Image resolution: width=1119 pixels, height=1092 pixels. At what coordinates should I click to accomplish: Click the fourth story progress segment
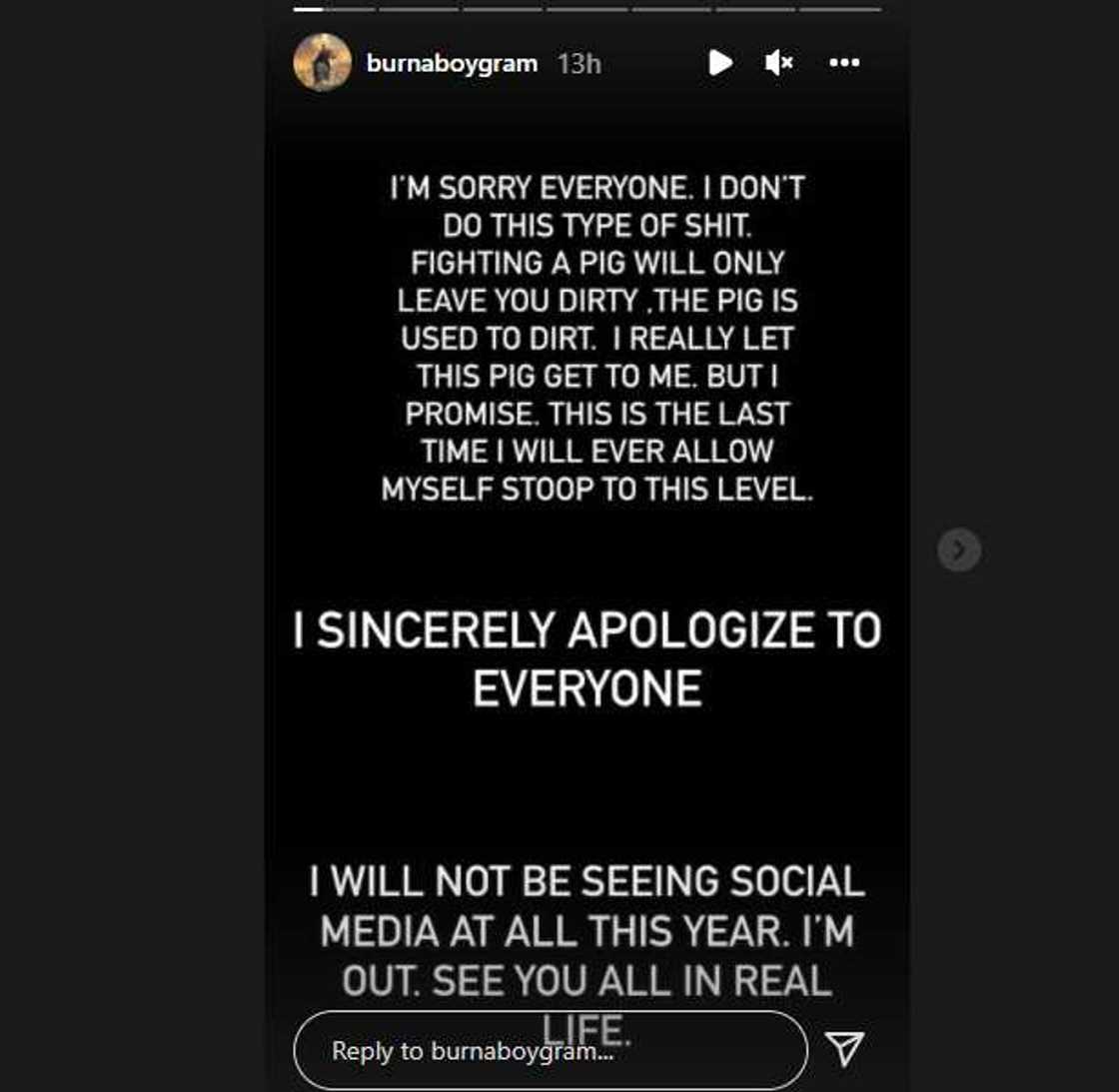(x=586, y=9)
